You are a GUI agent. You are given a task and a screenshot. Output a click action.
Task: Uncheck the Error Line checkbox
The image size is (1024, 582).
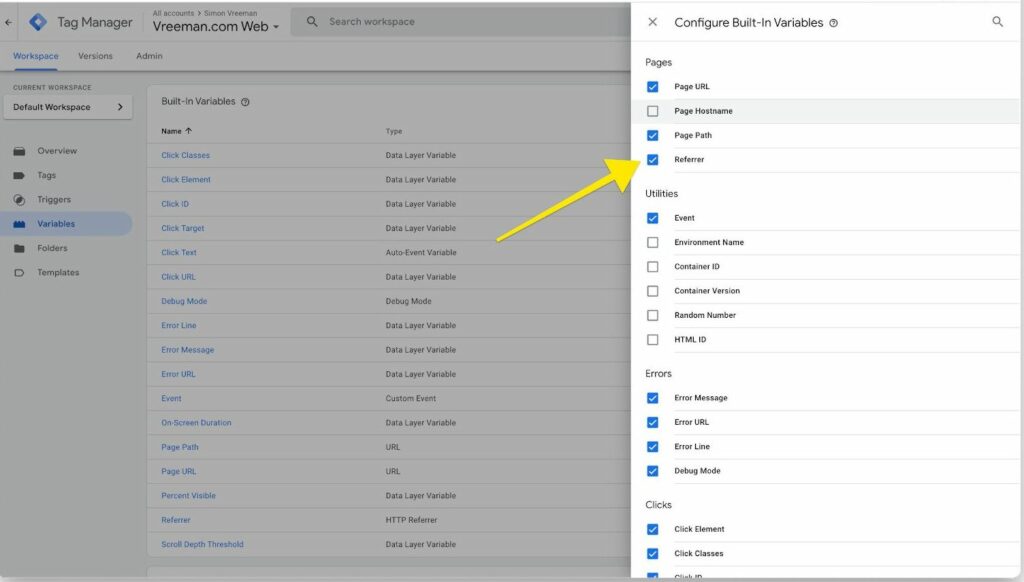point(652,447)
